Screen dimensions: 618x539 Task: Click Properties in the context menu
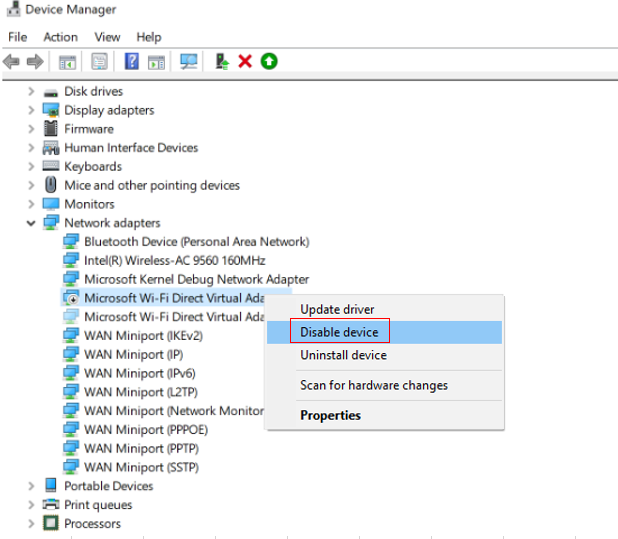330,415
